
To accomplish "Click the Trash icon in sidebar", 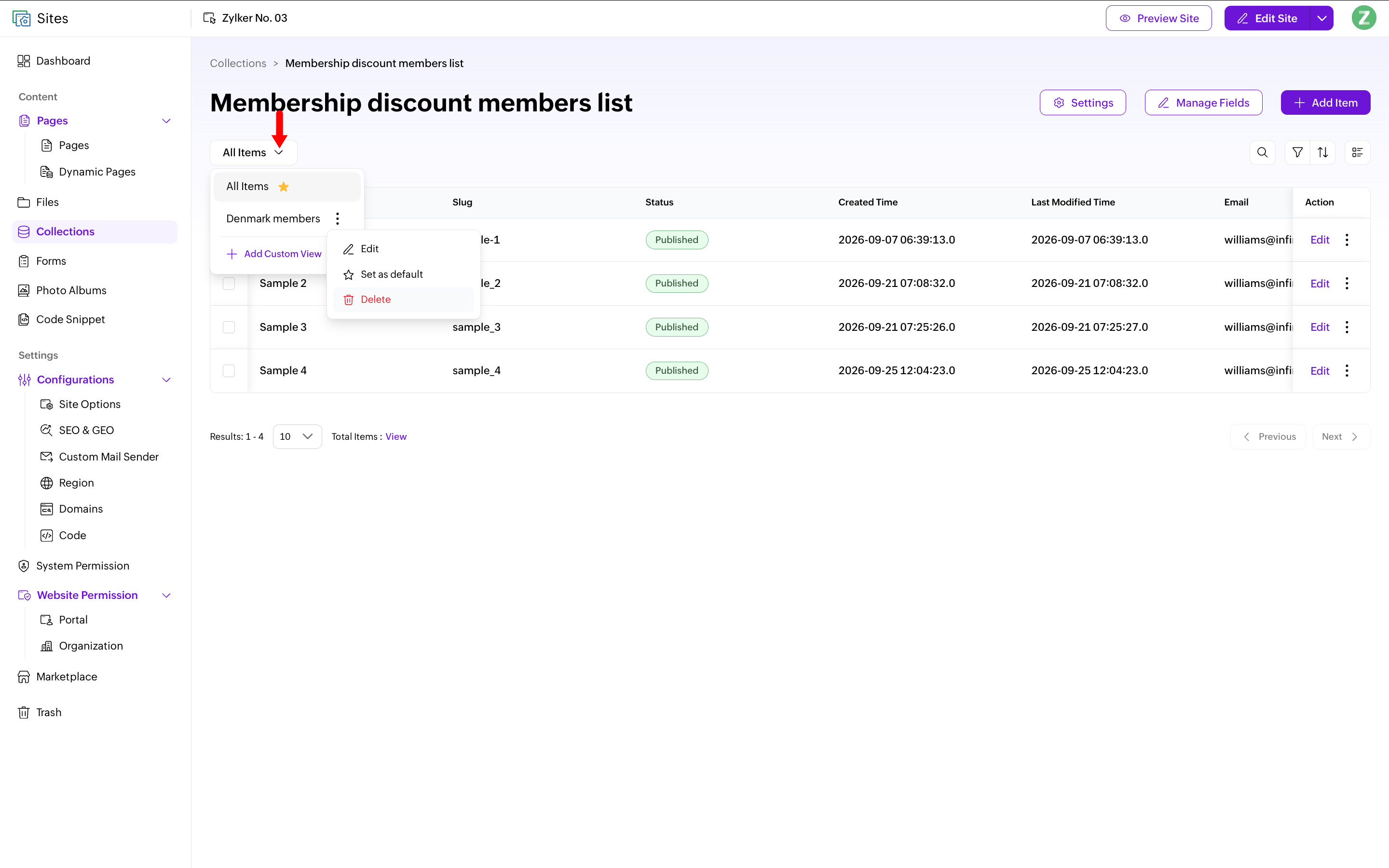I will point(24,712).
